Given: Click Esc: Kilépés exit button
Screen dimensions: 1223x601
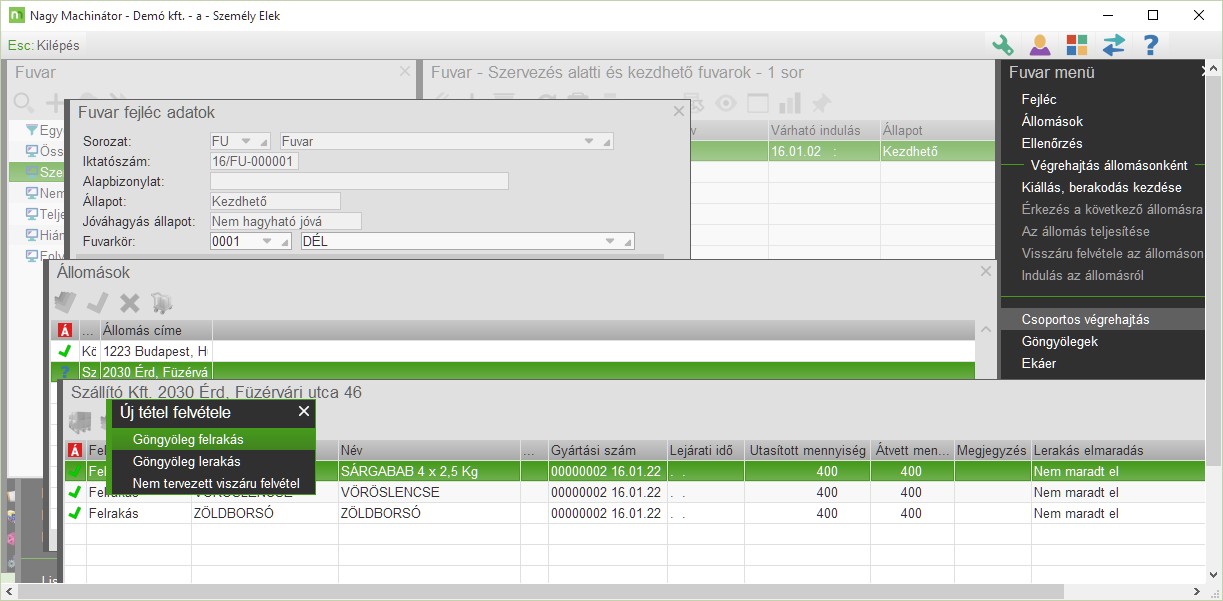Looking at the screenshot, I should coord(43,45).
